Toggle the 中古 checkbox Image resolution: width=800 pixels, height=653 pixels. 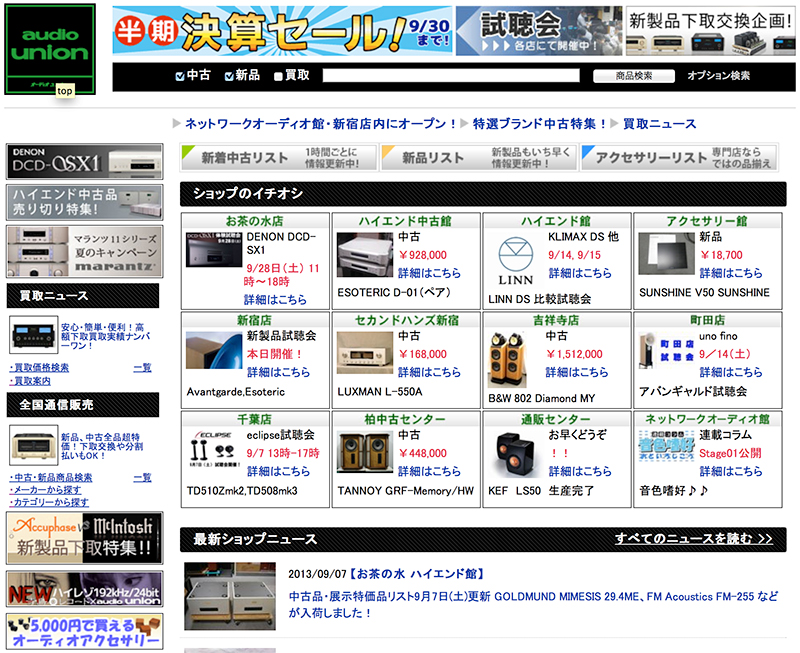180,77
